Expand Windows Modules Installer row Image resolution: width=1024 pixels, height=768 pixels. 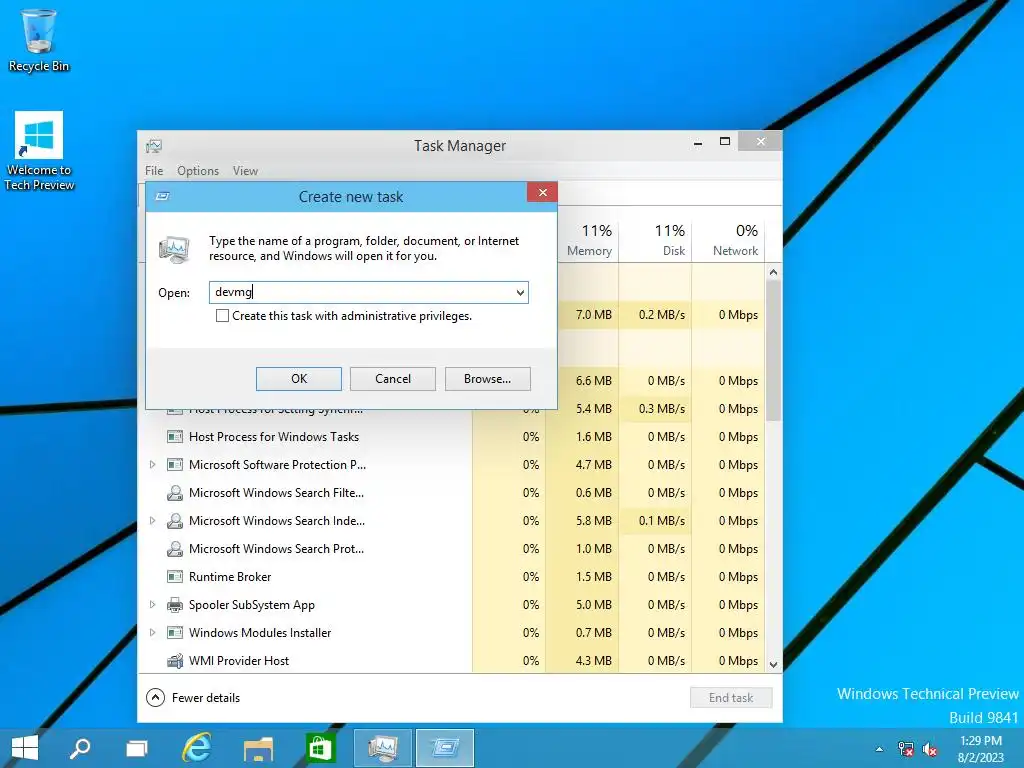coord(152,633)
